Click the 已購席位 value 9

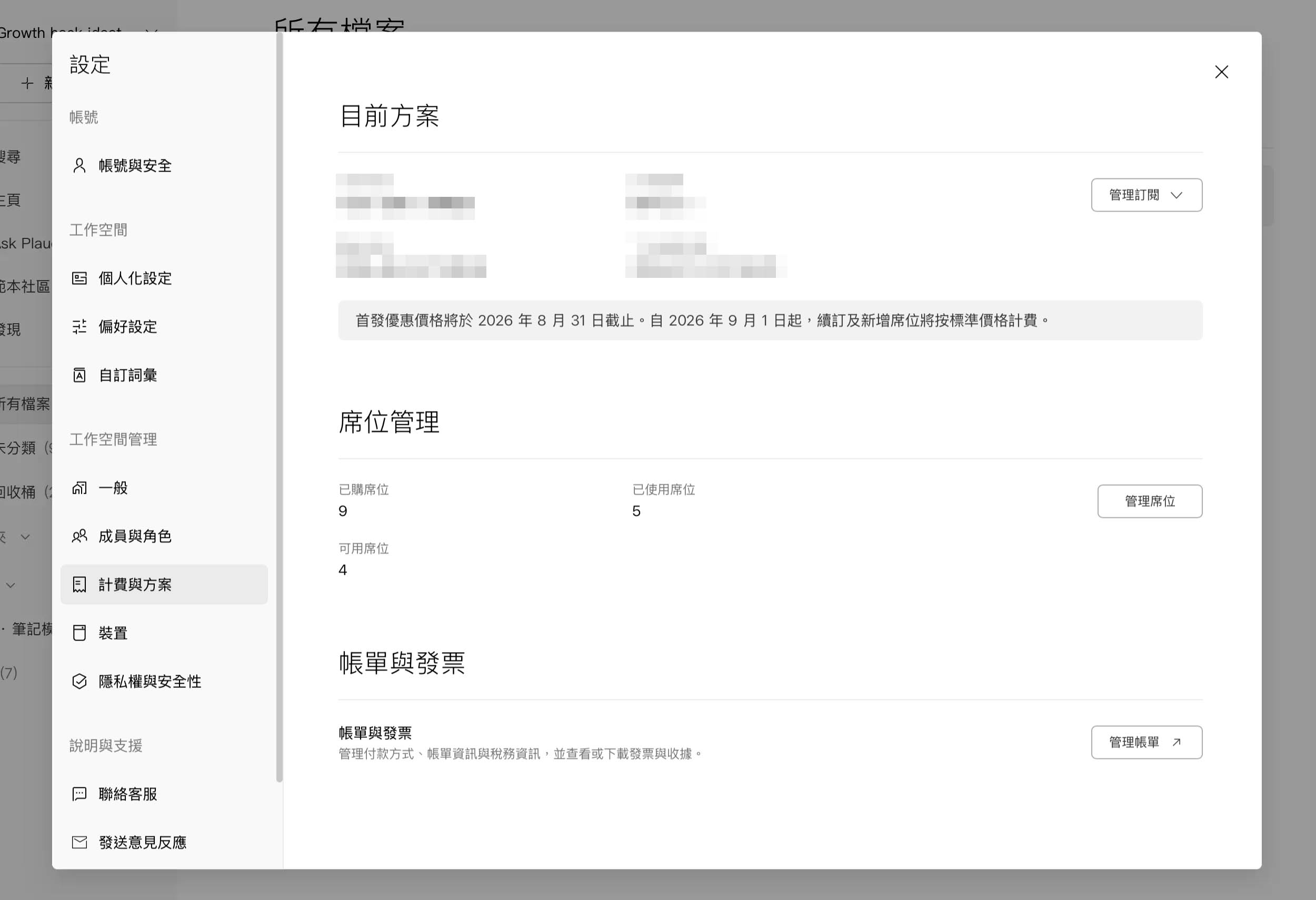(x=343, y=511)
